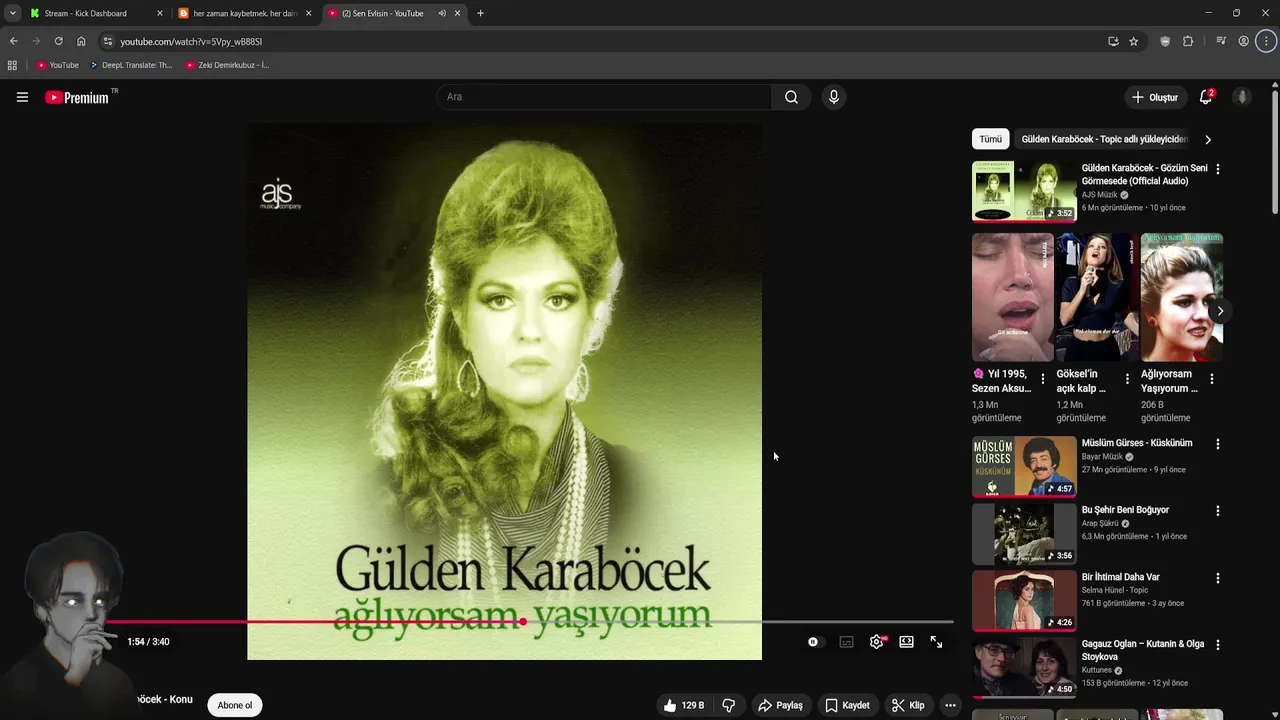Click the Kaydet save button
This screenshot has width=1280, height=720.
coord(847,705)
